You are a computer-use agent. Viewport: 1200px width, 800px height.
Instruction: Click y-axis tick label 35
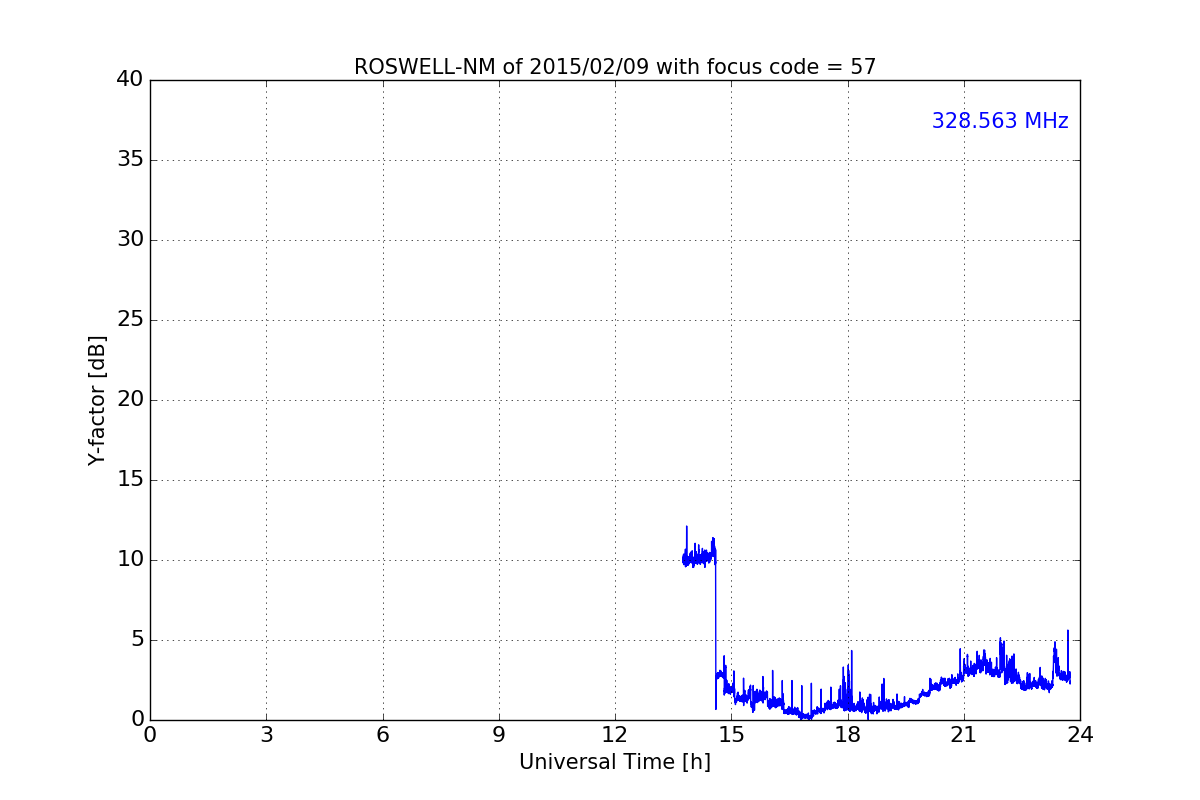coord(130,160)
